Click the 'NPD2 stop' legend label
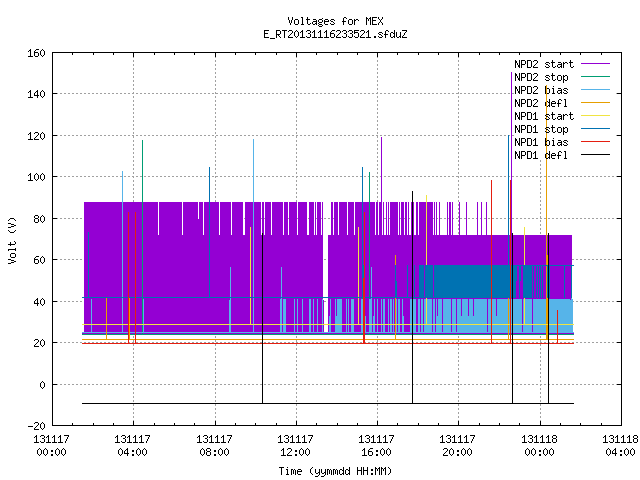The image size is (640, 480). coord(541,77)
